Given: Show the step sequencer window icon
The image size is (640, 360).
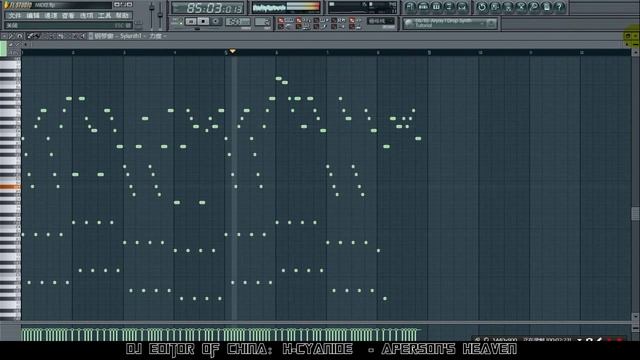Looking at the screenshot, I should click(x=423, y=7).
